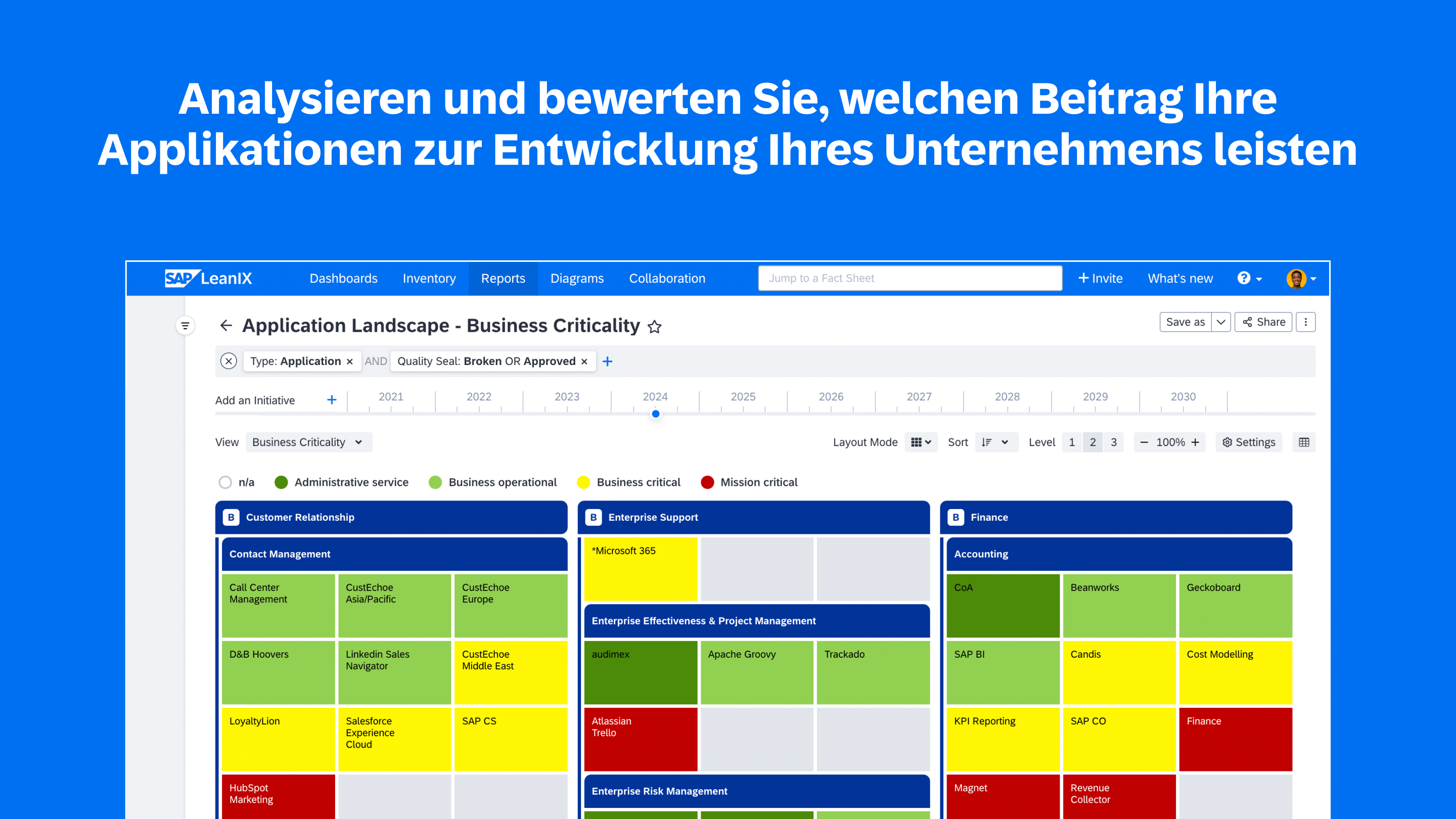Click the favorite star next to report title
The image size is (1456, 819).
tap(655, 327)
